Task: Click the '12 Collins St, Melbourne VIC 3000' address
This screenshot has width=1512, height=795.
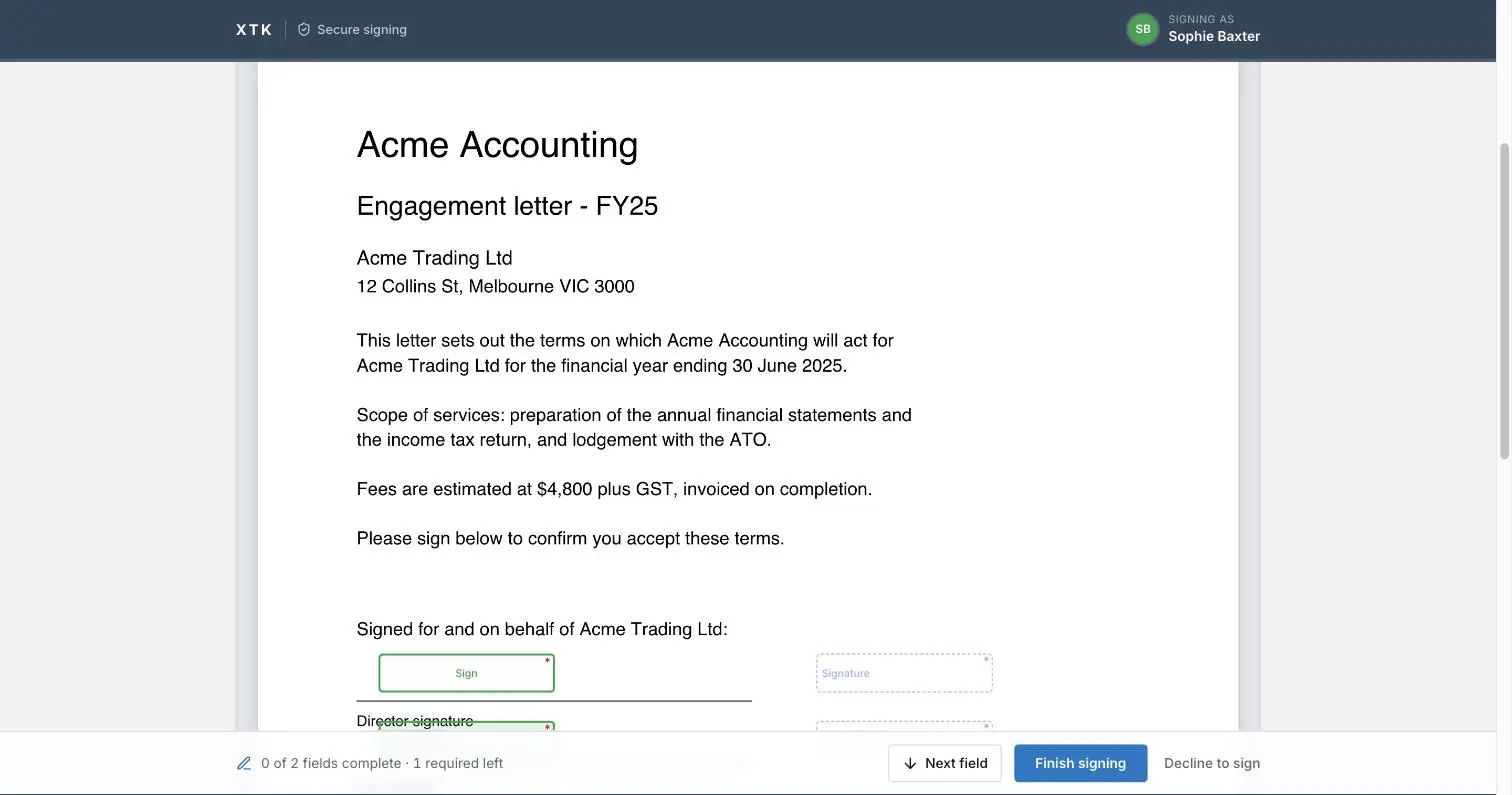Action: tap(495, 287)
